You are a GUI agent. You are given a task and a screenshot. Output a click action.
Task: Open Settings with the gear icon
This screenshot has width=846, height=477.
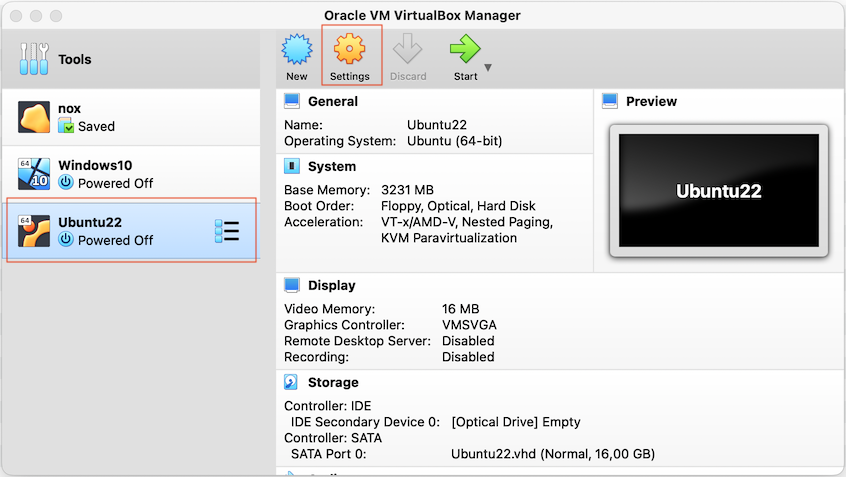350,49
